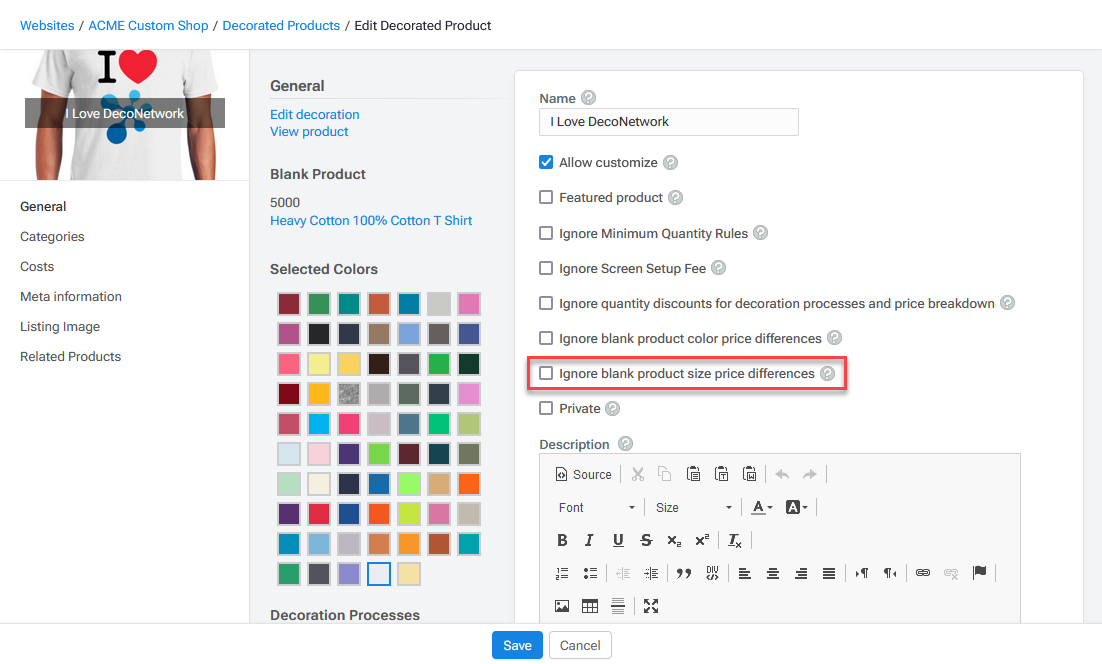This screenshot has height=664, width=1102.
Task: Open the font Size dropdown
Action: [693, 507]
